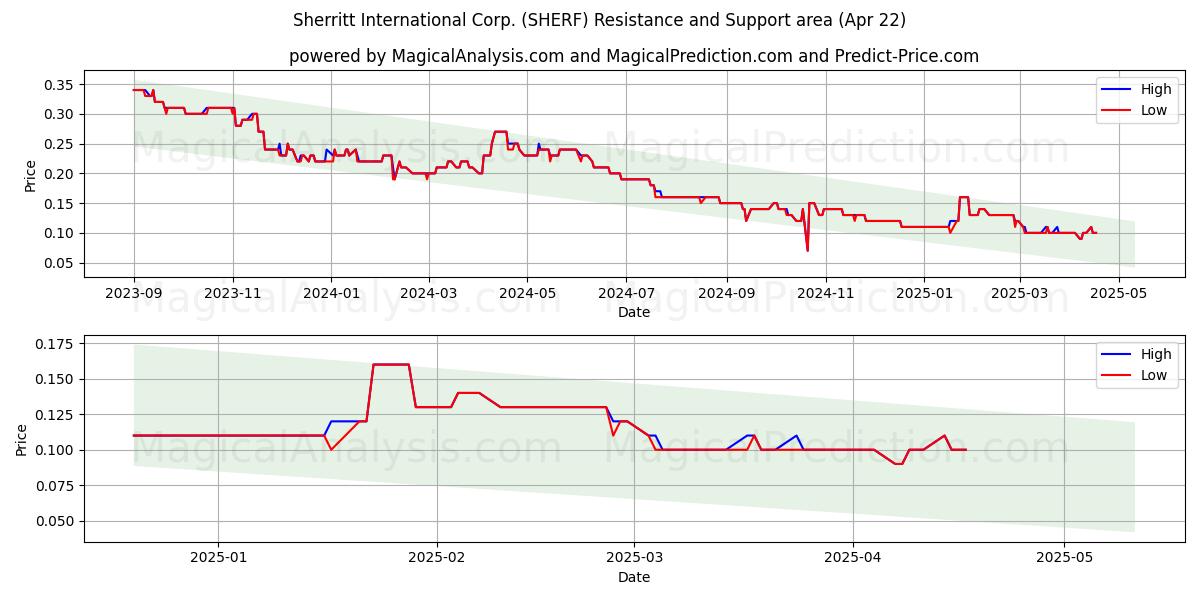Click the '0.100' price label on bottom chart
Viewport: 1200px width, 600px height.
[x=56, y=450]
